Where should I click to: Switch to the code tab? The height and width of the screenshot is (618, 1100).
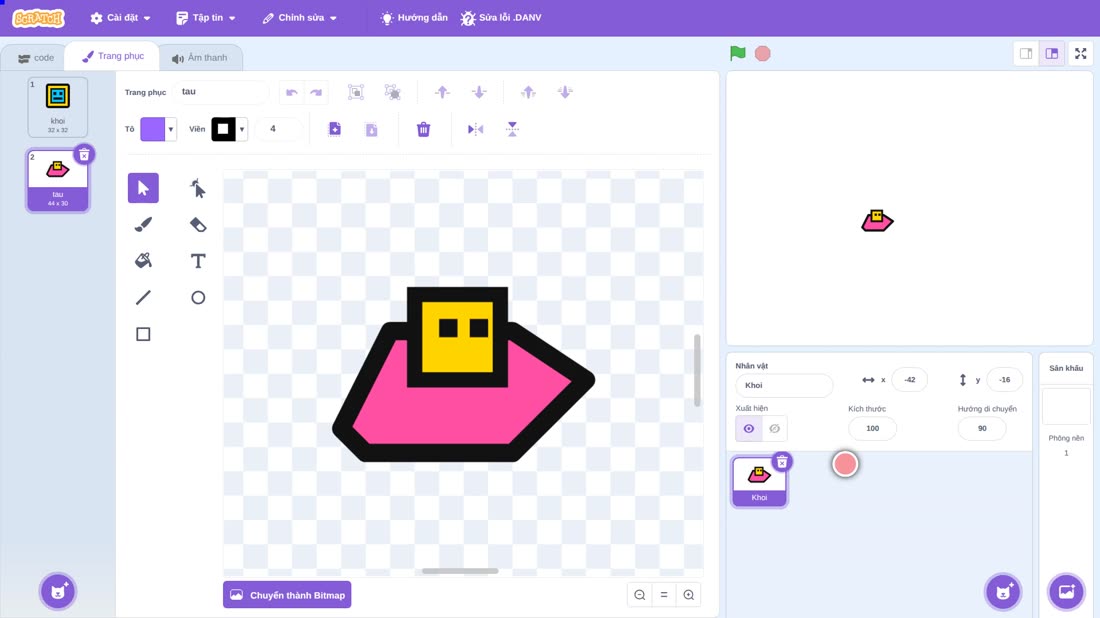pyautogui.click(x=35, y=58)
